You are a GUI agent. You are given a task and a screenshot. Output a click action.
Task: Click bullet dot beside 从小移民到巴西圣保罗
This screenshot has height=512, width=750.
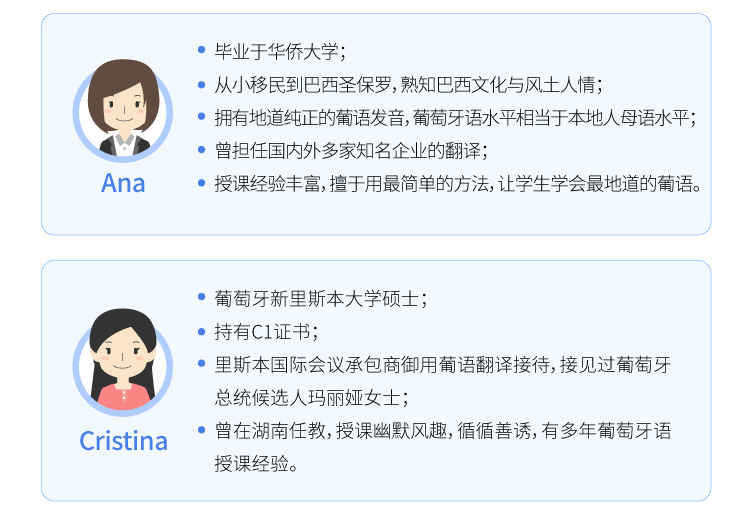[201, 85]
